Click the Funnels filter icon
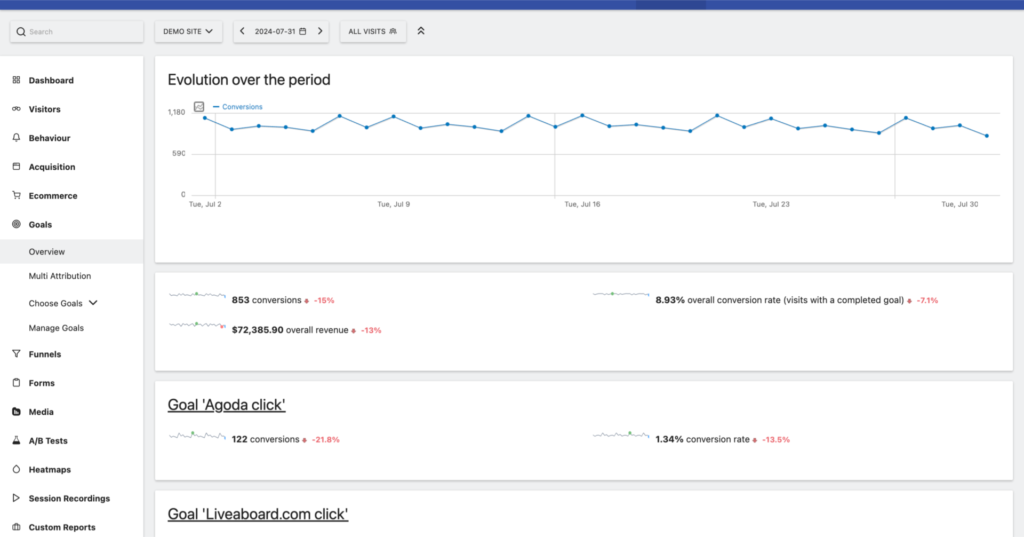The width and height of the screenshot is (1024, 537). click(16, 354)
